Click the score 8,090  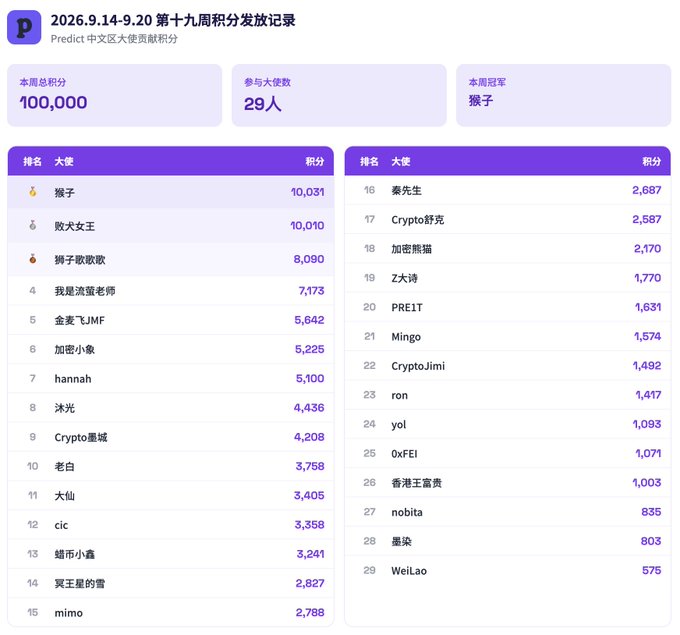[x=309, y=259]
